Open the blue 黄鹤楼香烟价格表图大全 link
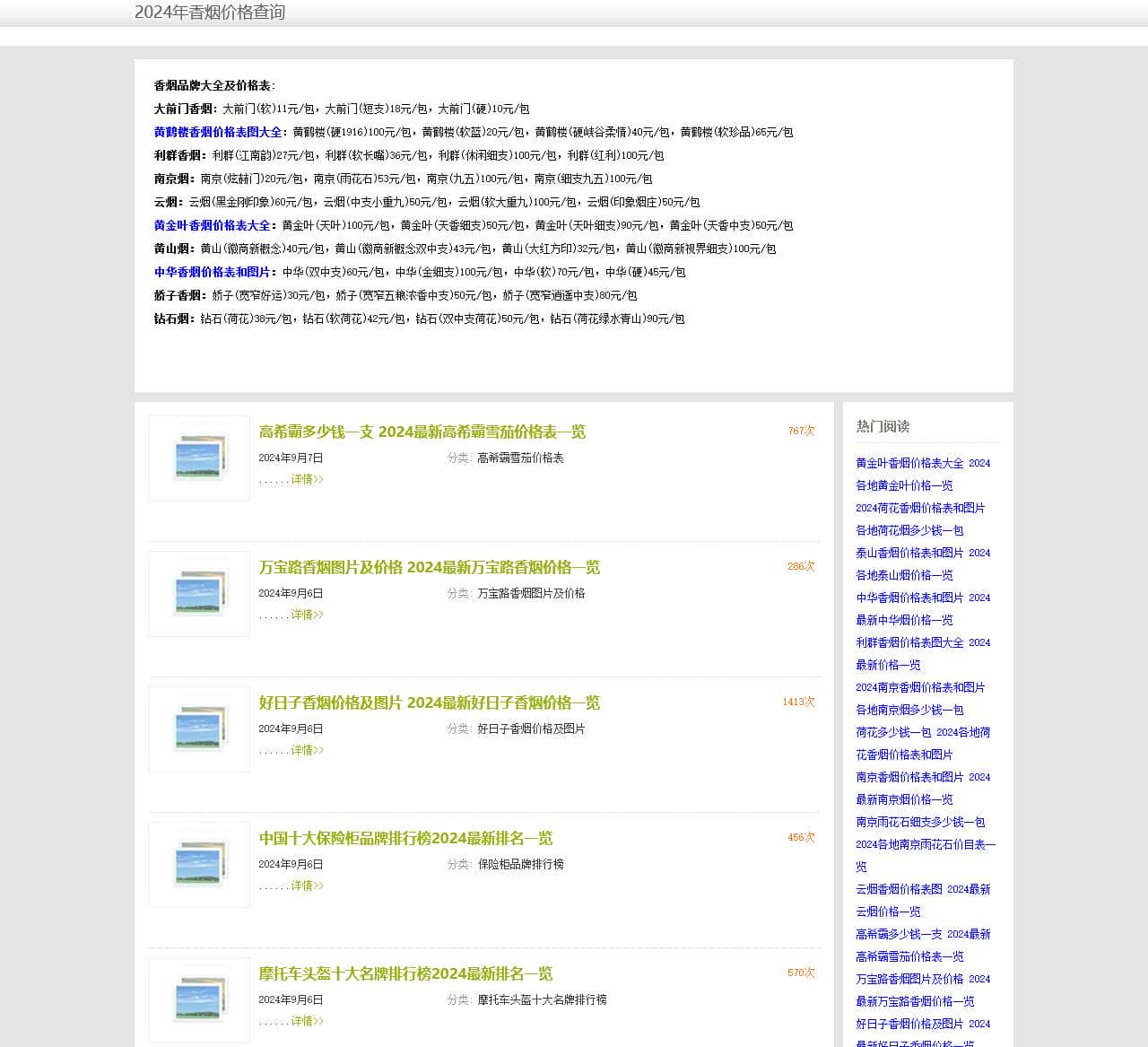The height and width of the screenshot is (1047, 1148). [x=218, y=132]
